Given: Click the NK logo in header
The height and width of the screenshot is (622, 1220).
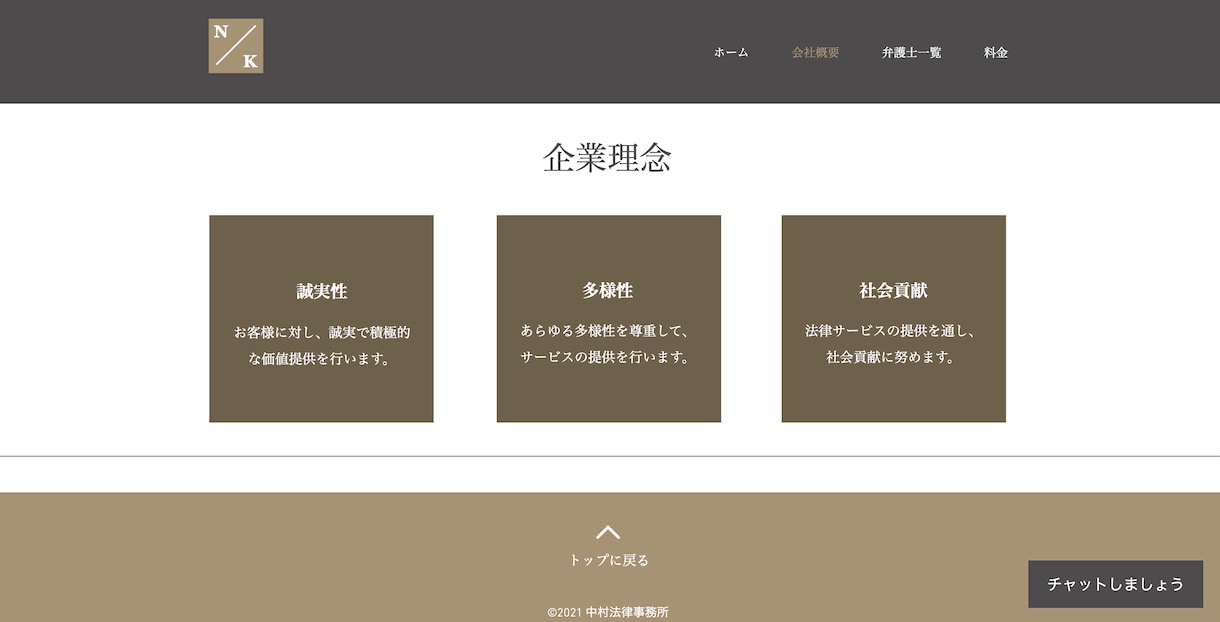Looking at the screenshot, I should pyautogui.click(x=236, y=46).
